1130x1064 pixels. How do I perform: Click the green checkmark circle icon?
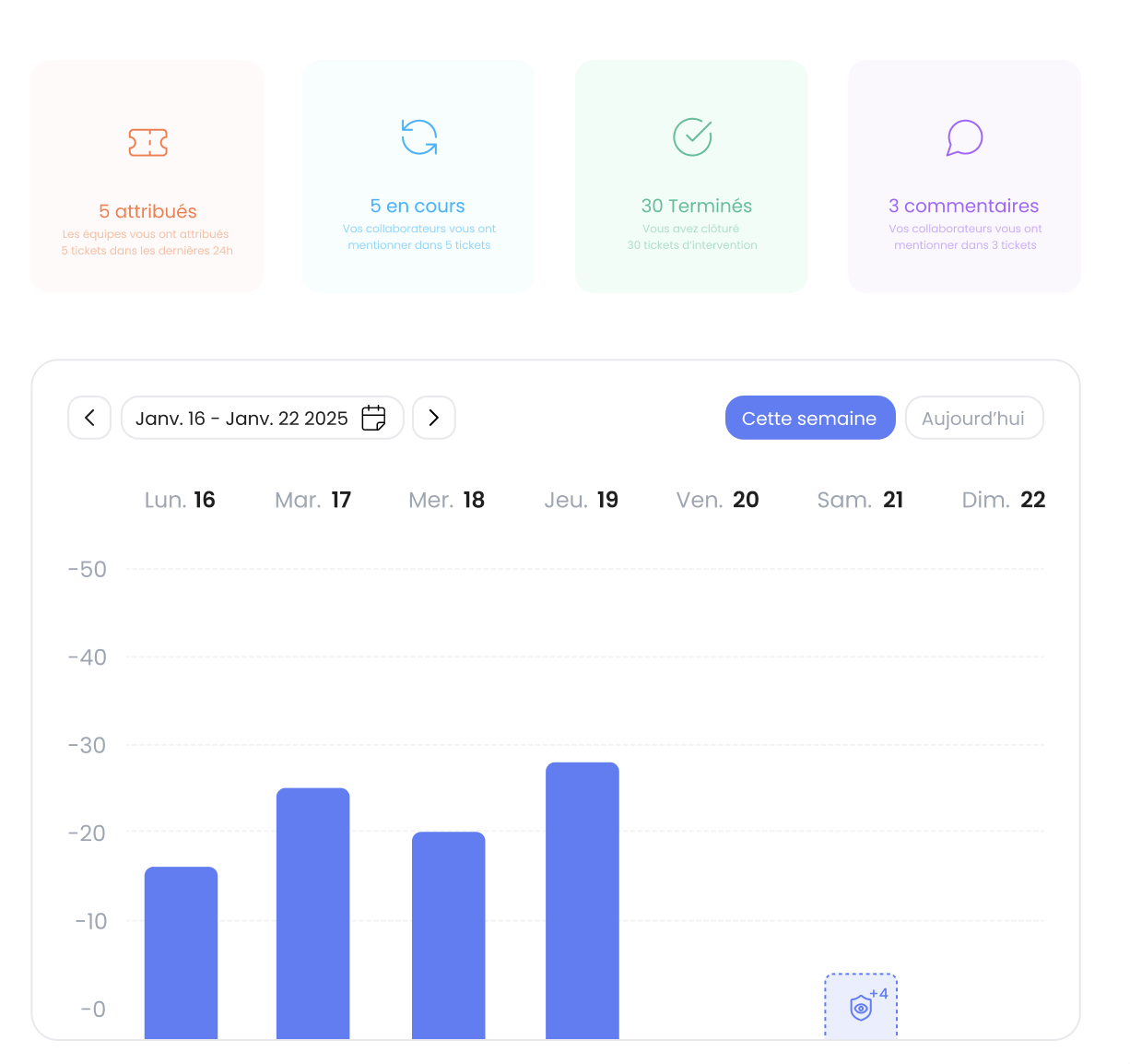coord(691,136)
